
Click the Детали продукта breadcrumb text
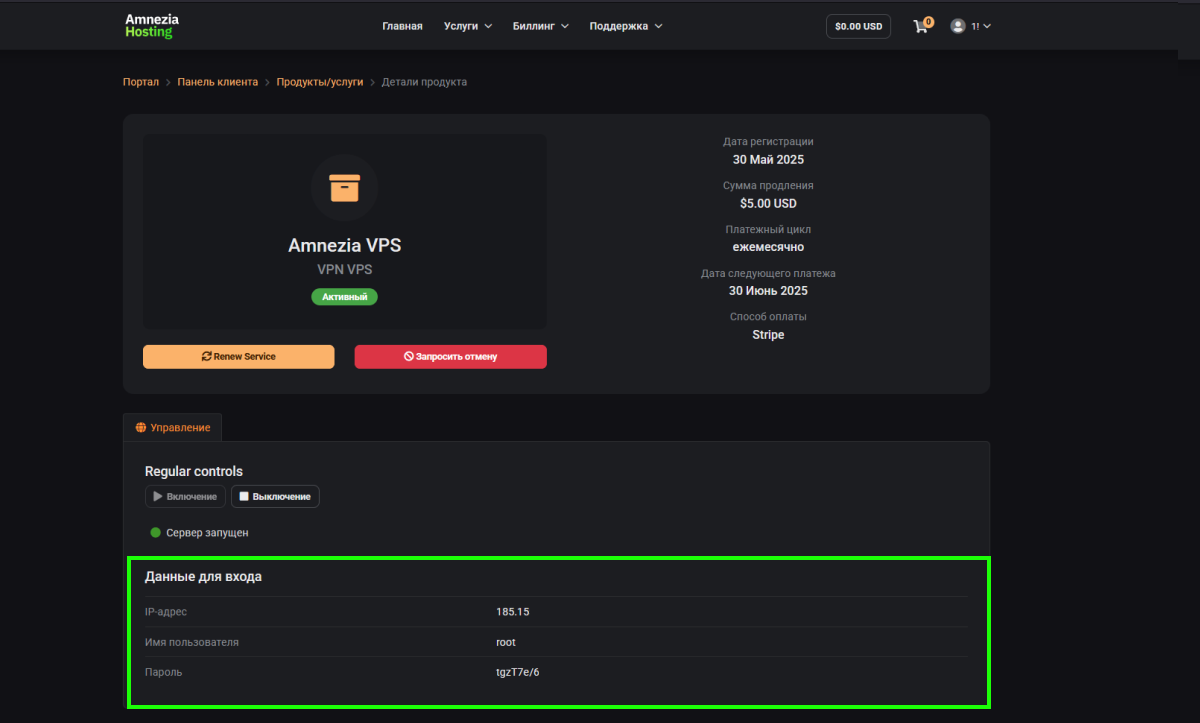pos(424,82)
